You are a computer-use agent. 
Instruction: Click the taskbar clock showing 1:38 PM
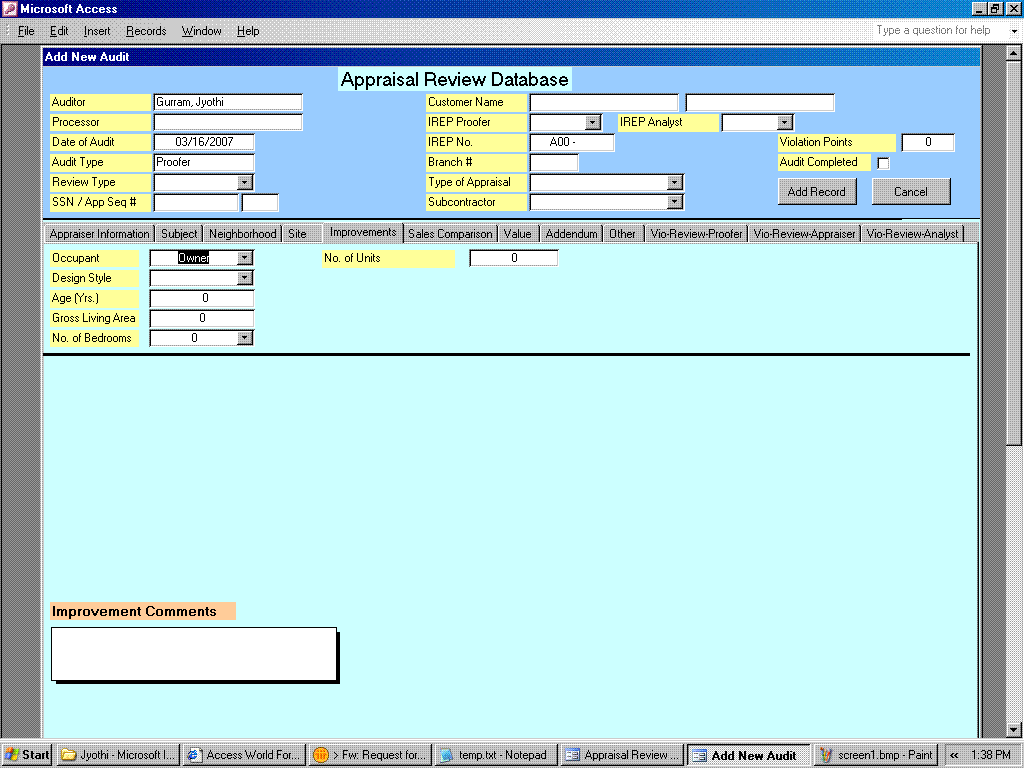coord(991,756)
